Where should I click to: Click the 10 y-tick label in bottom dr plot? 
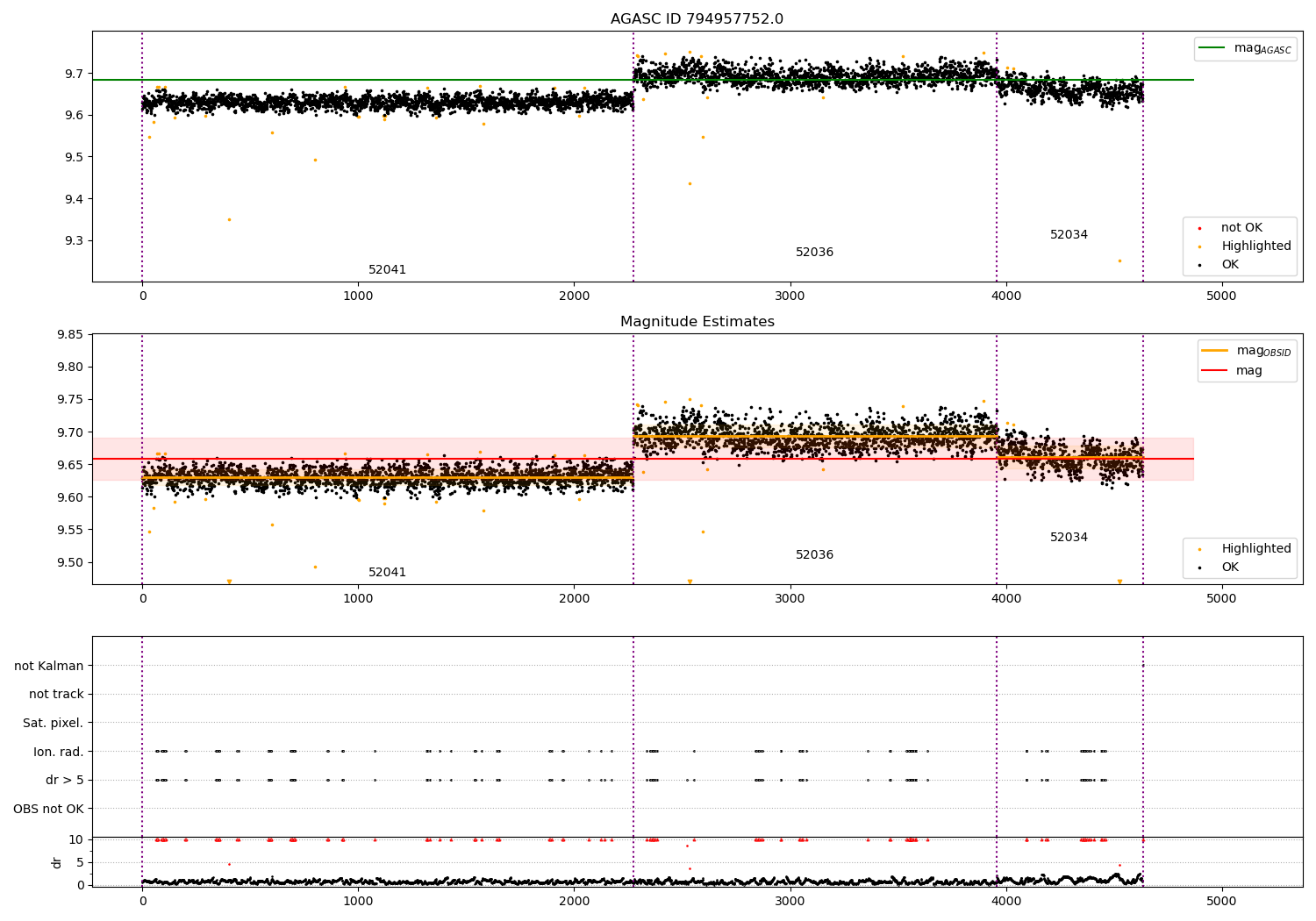(76, 840)
